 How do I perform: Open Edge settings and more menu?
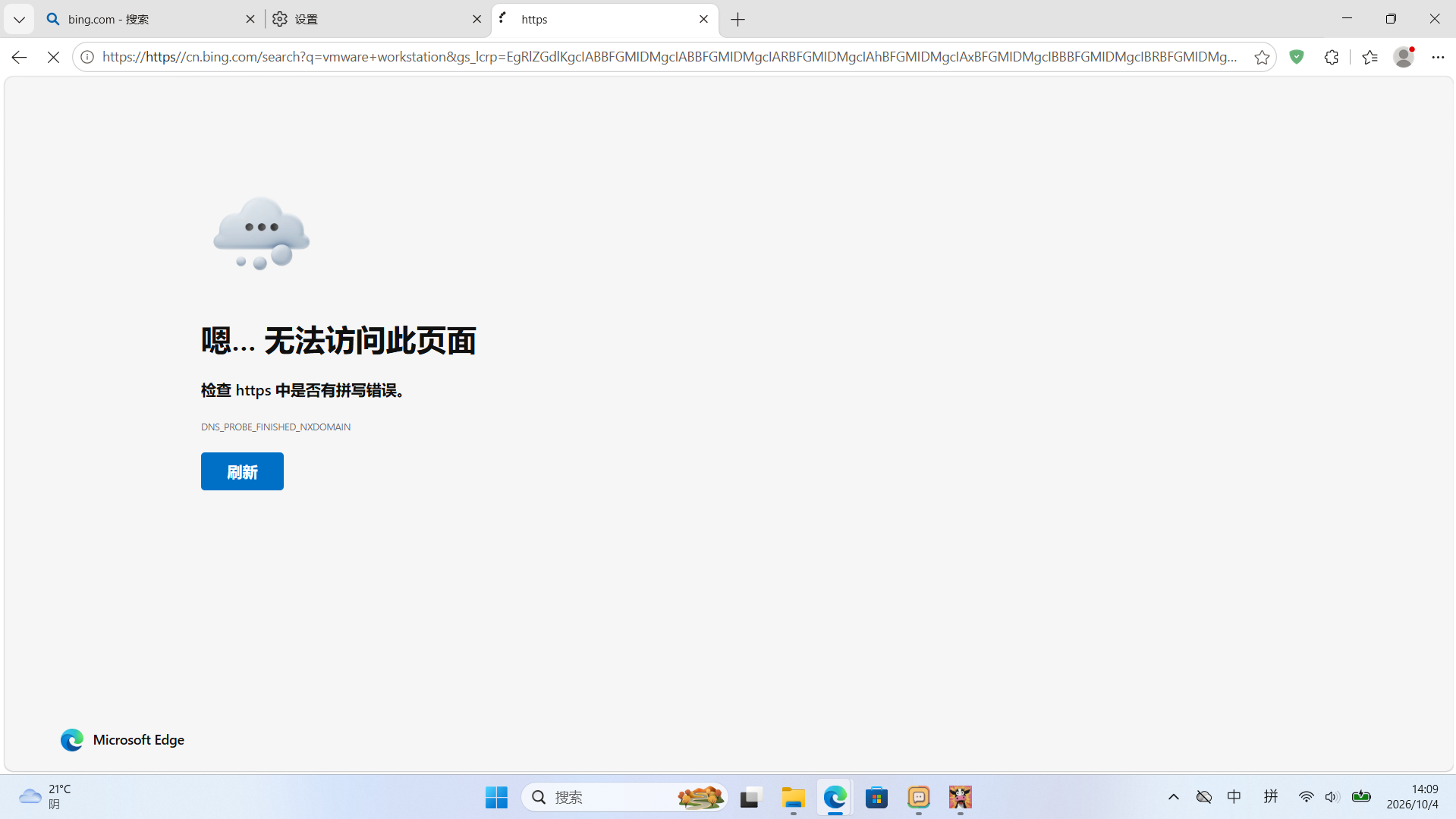coord(1438,57)
